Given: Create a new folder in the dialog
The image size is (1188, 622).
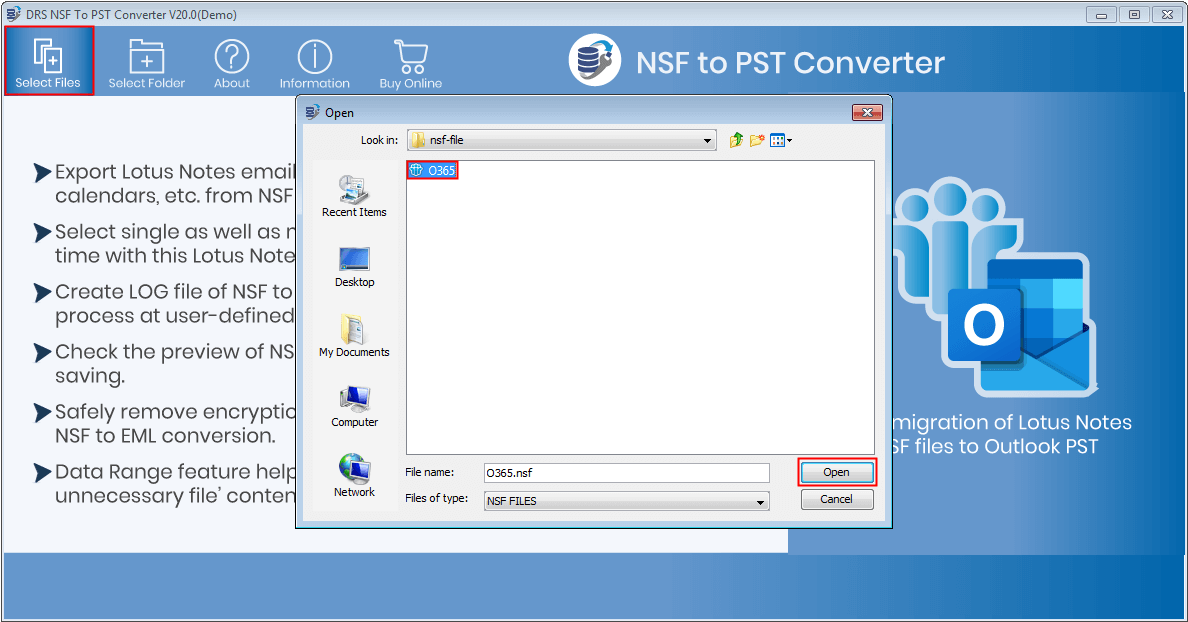Looking at the screenshot, I should (755, 140).
